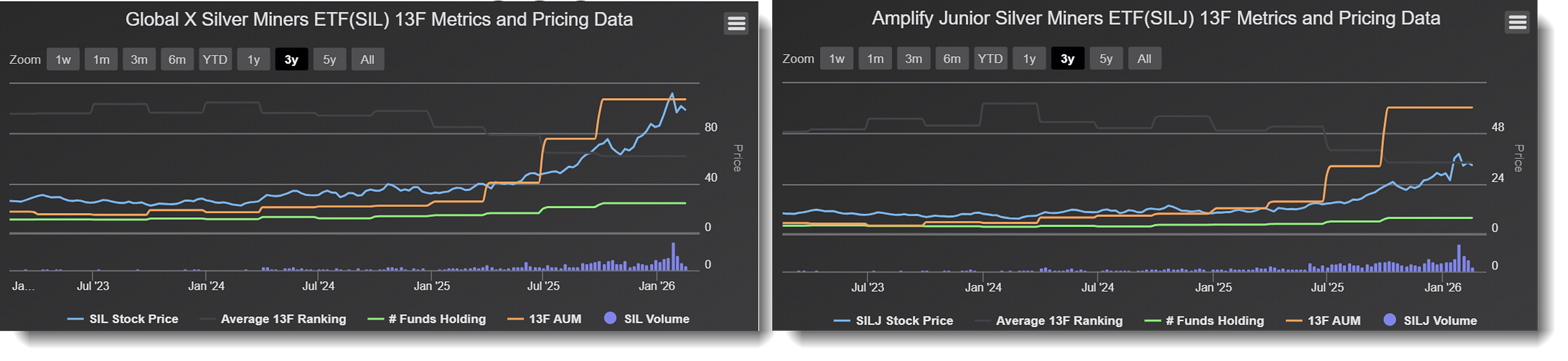
Task: Set SIL chart zoom to YTD
Action: (x=215, y=60)
